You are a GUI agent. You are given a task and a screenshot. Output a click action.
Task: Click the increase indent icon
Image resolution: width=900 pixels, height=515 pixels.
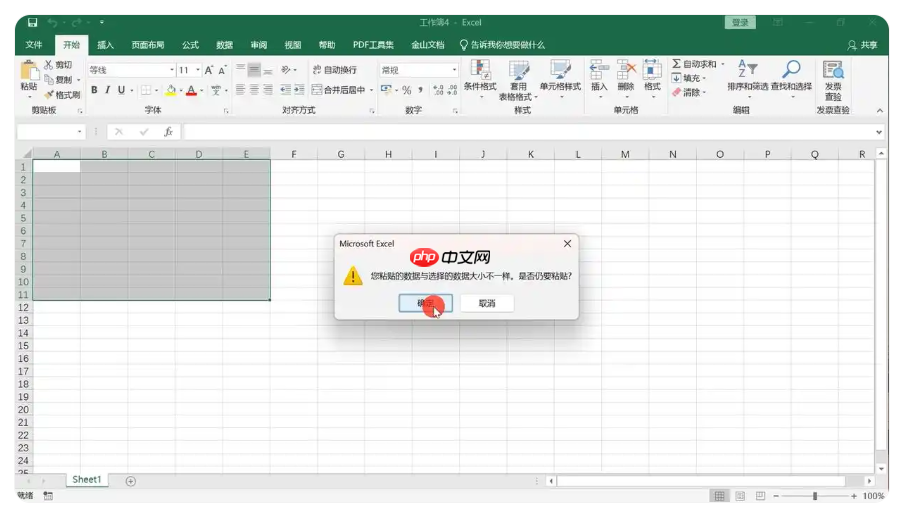tap(299, 90)
